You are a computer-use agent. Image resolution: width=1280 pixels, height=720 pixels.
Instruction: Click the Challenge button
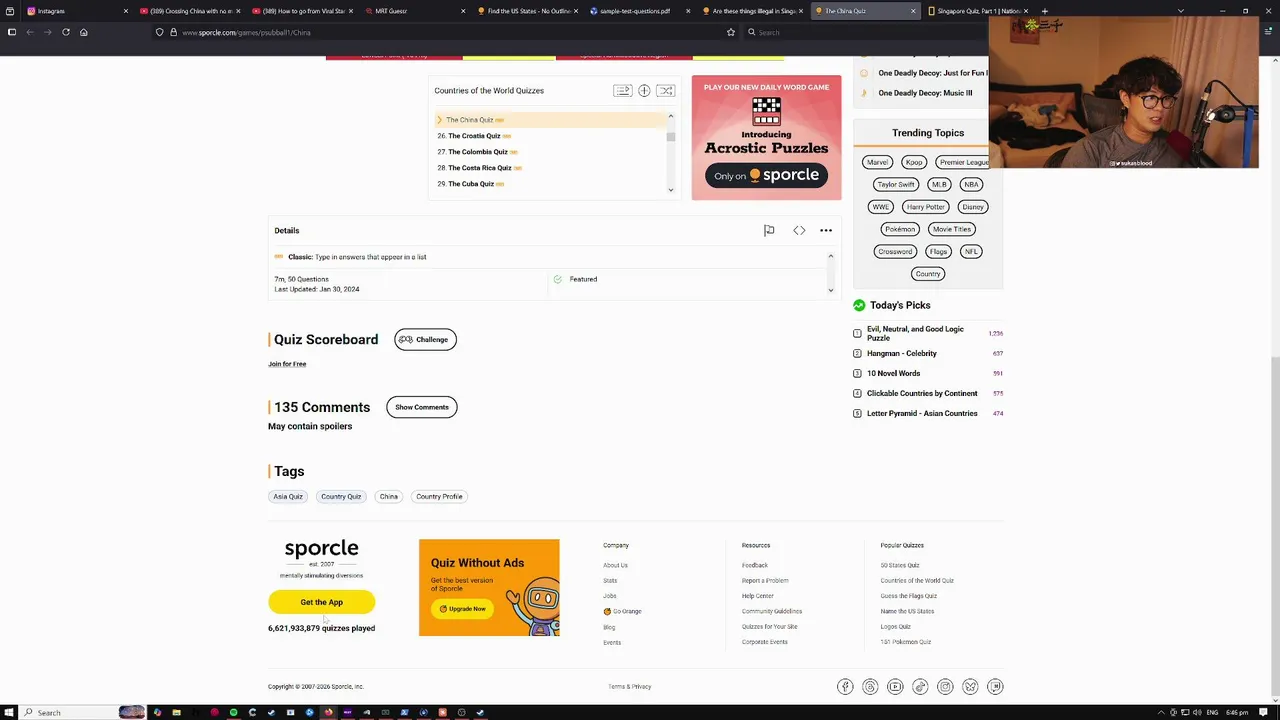(x=425, y=340)
